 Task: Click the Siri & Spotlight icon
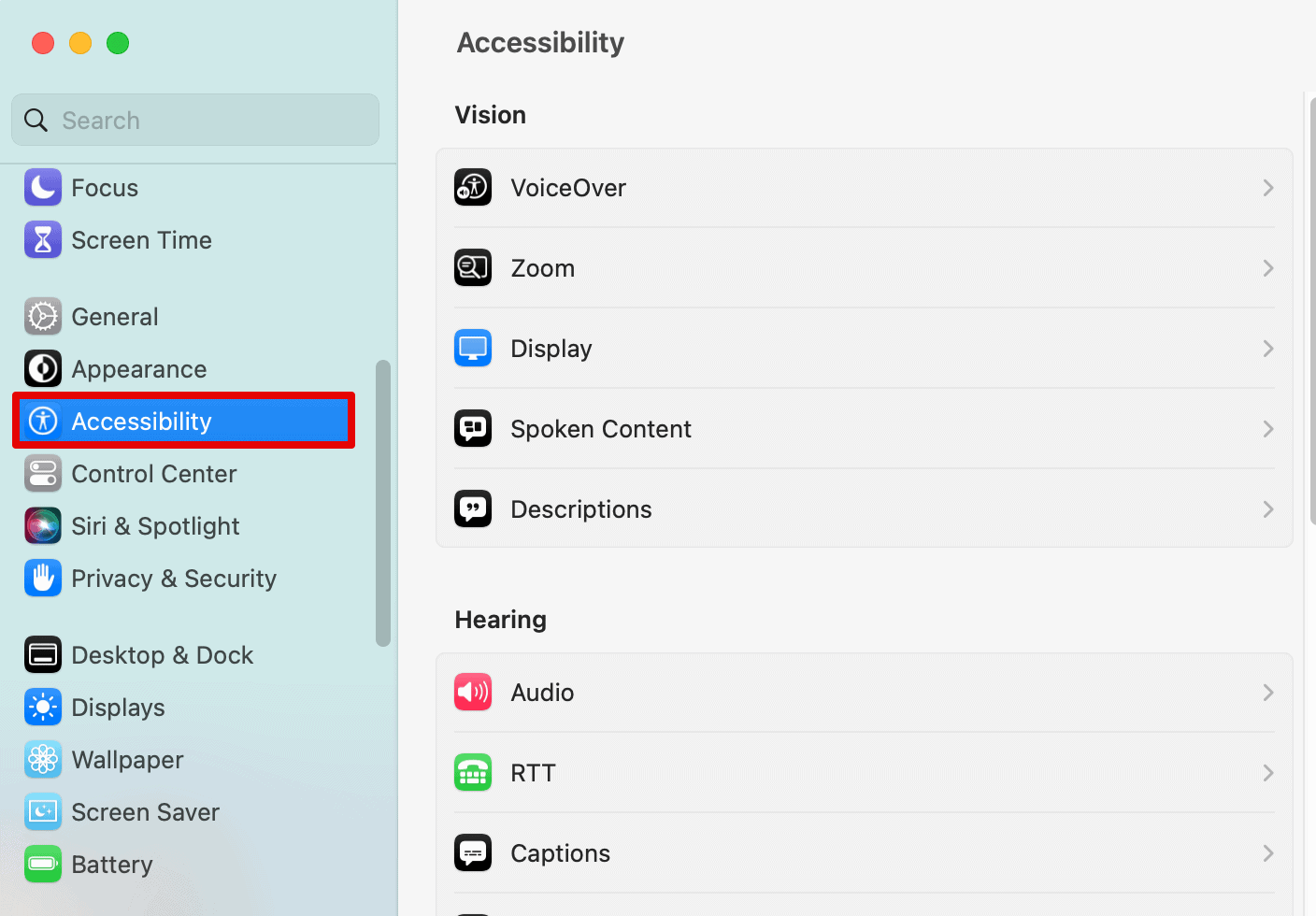tap(43, 526)
